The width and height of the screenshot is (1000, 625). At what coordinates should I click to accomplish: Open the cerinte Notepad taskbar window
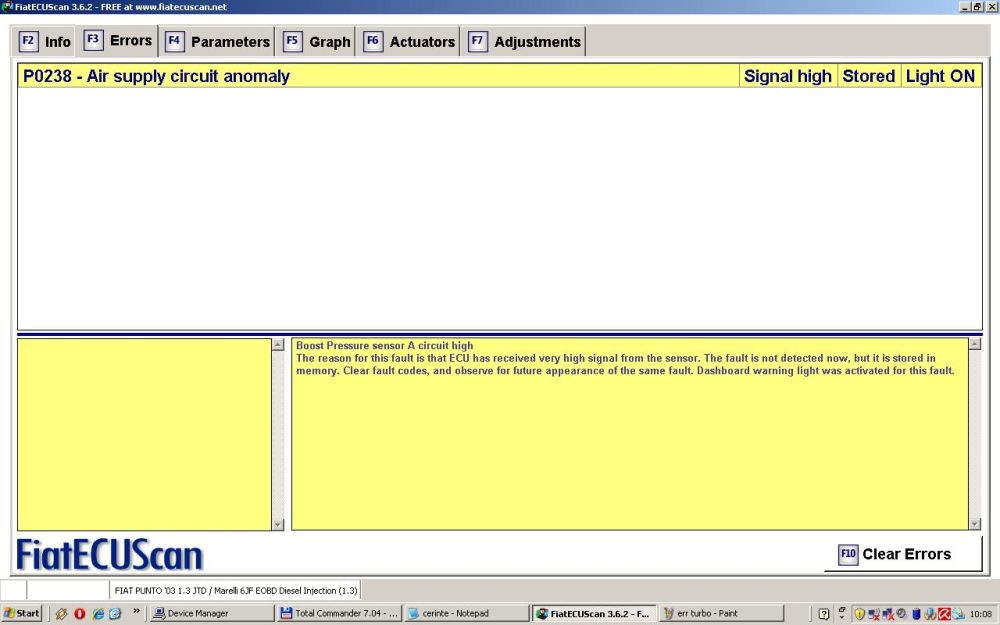(466, 613)
